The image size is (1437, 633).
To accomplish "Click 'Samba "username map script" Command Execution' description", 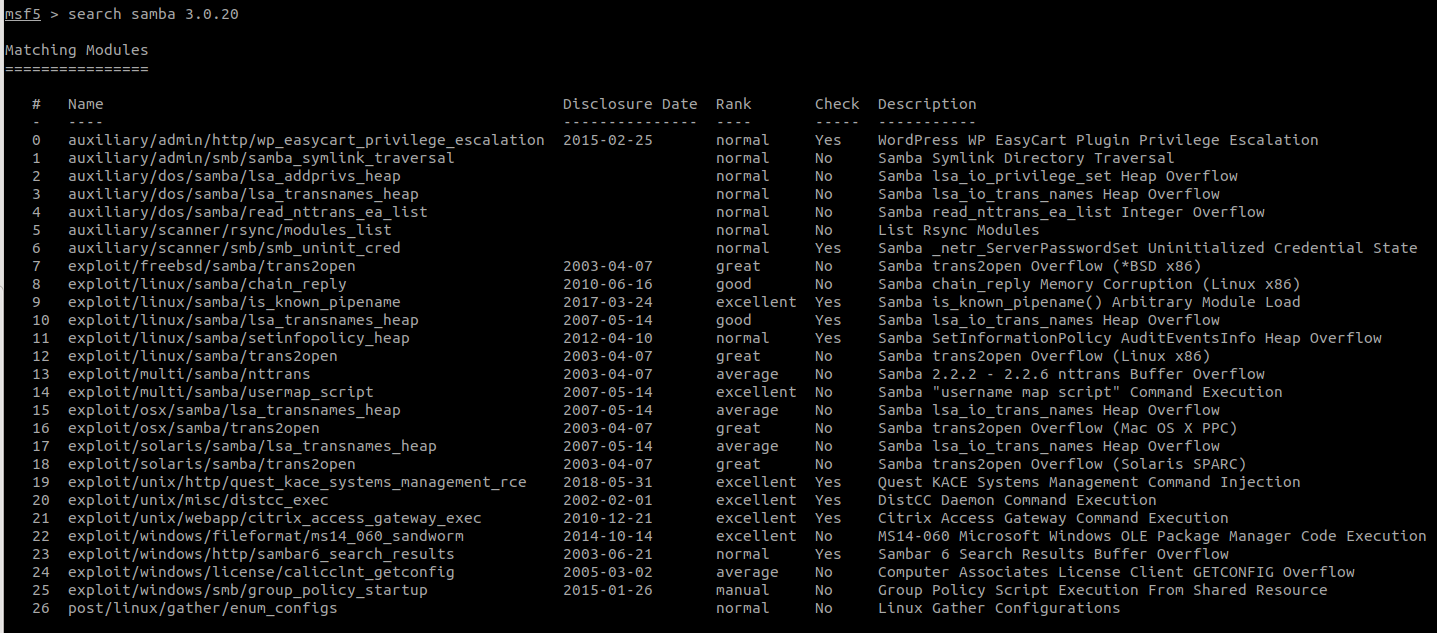I will coord(1080,392).
